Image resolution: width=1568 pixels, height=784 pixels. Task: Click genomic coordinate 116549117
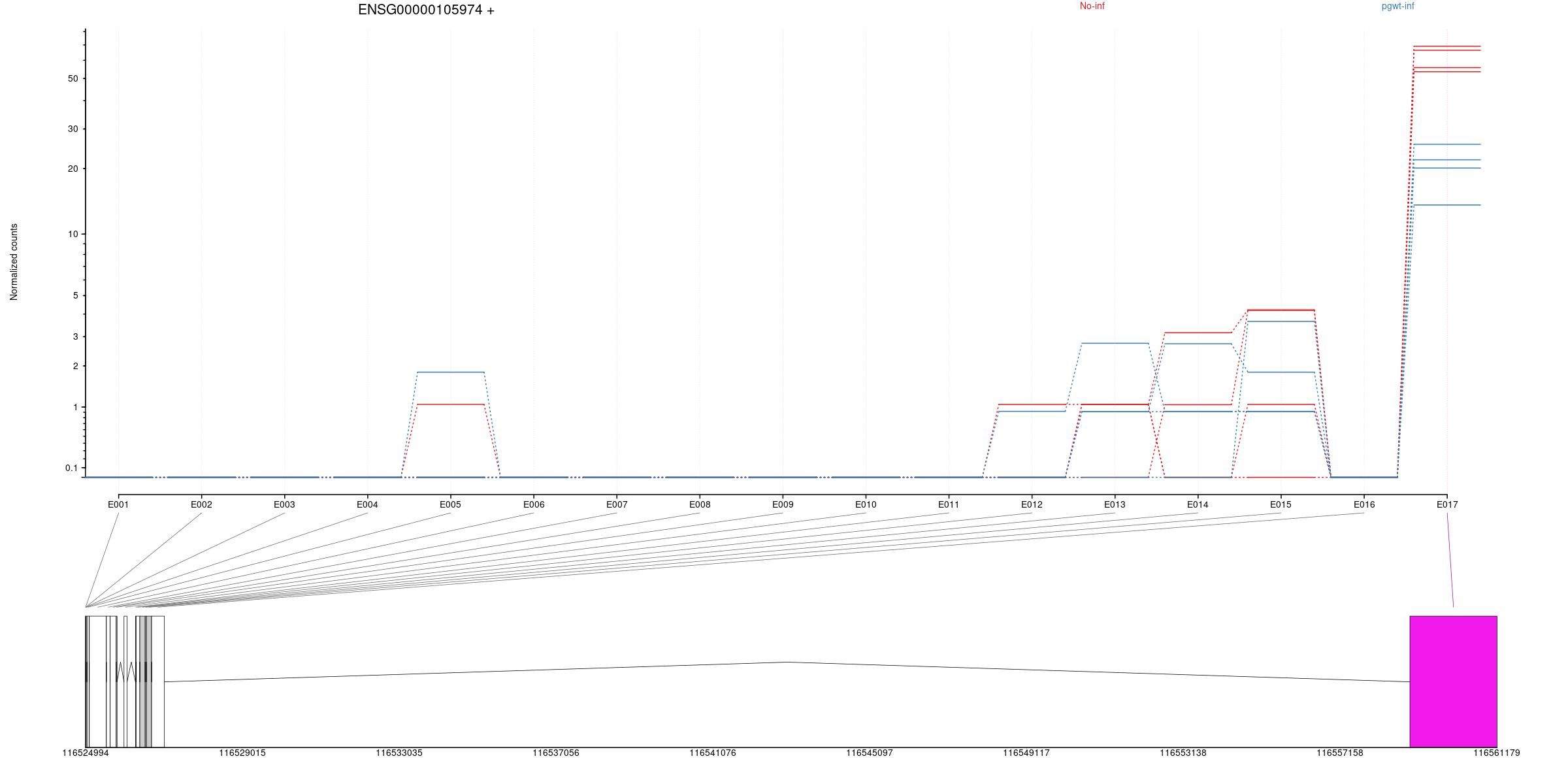[x=1026, y=753]
